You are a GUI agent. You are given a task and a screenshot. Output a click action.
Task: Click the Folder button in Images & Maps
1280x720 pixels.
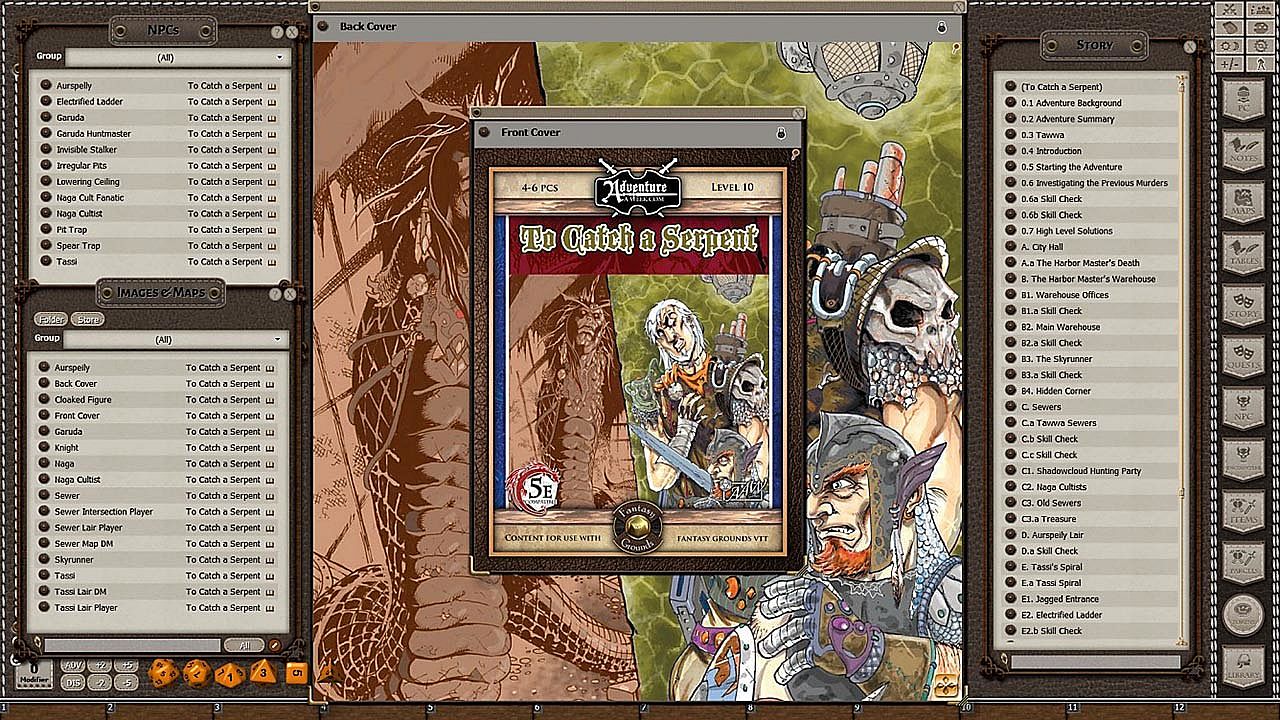(50, 319)
